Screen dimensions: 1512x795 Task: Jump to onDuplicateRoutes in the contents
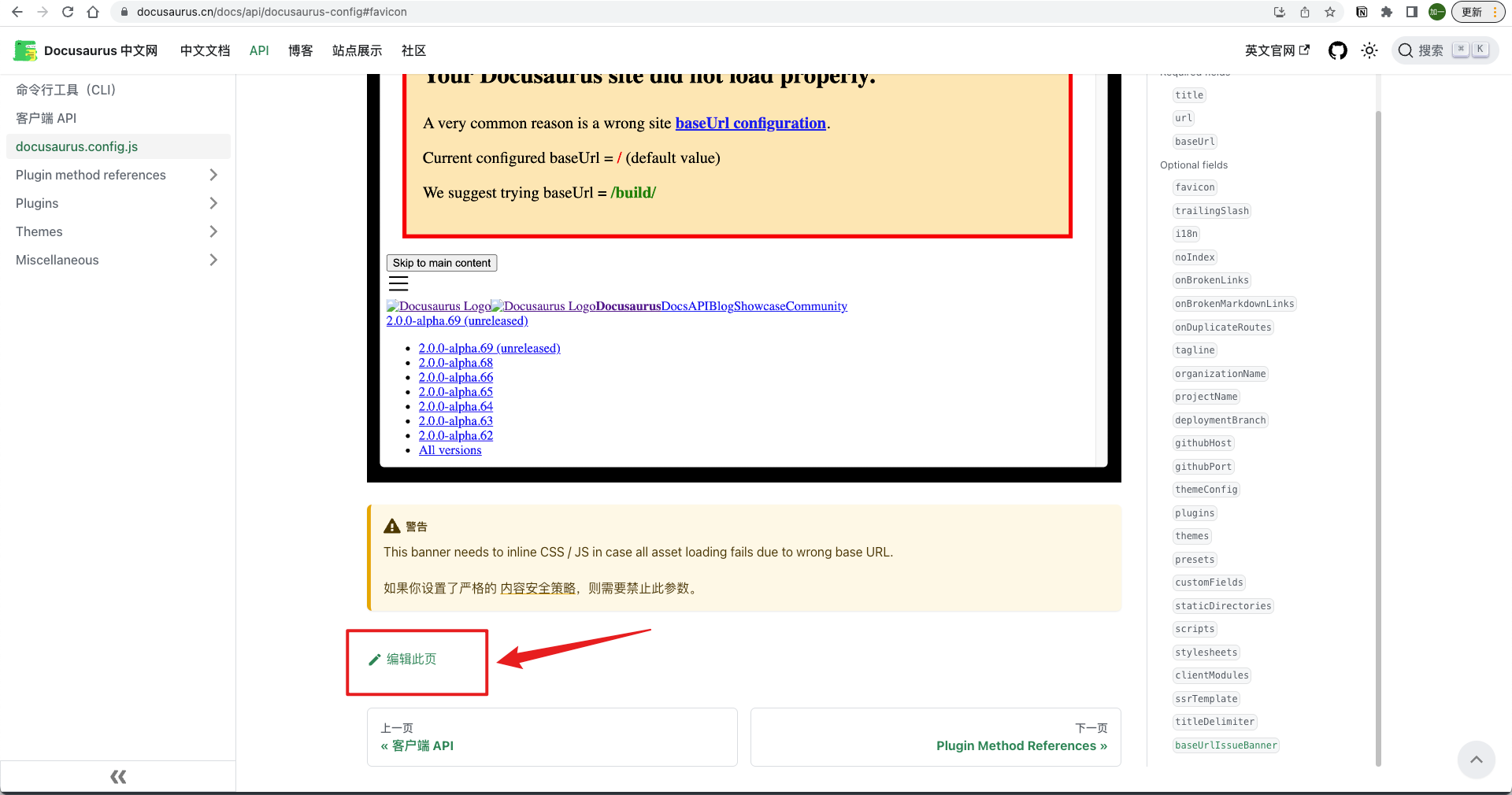1223,327
